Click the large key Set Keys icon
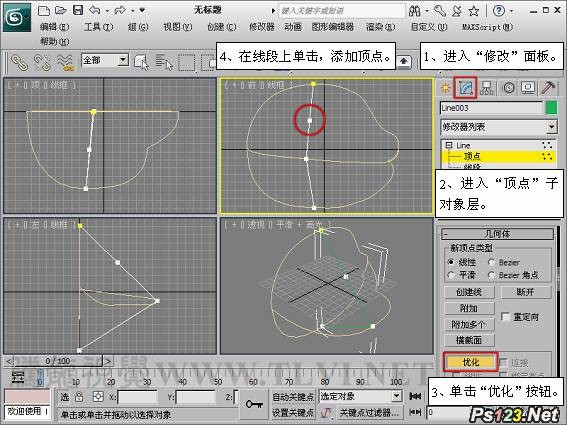567x425 pixels. click(254, 404)
